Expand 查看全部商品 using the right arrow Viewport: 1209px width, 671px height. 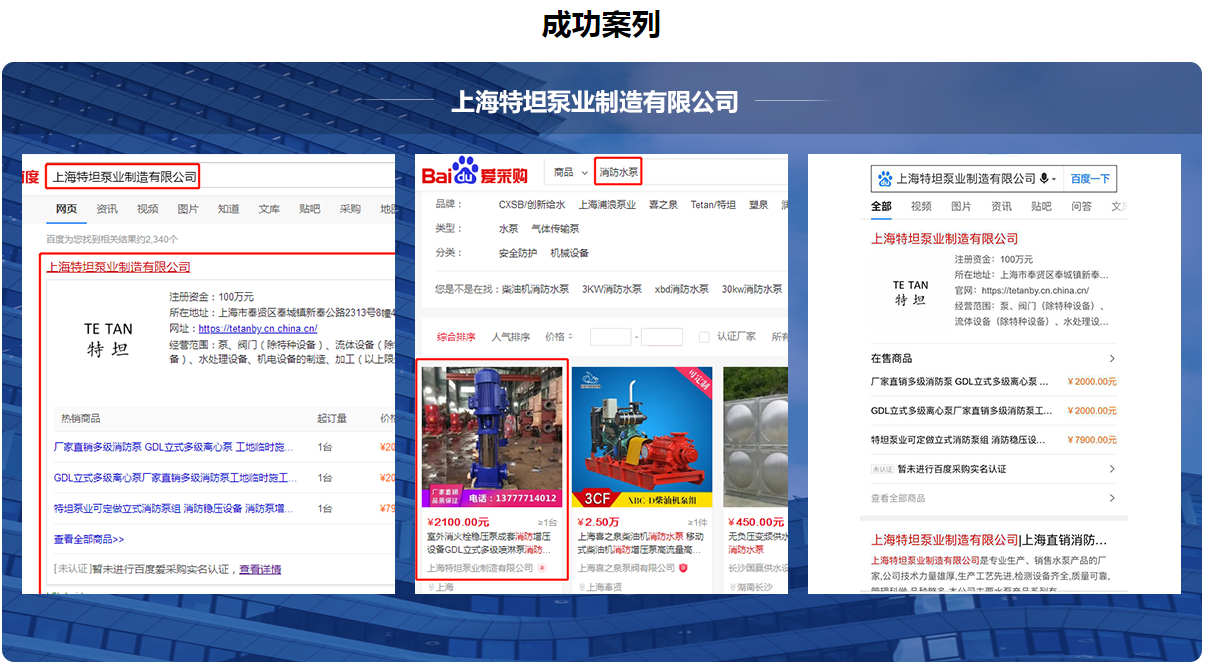1113,497
